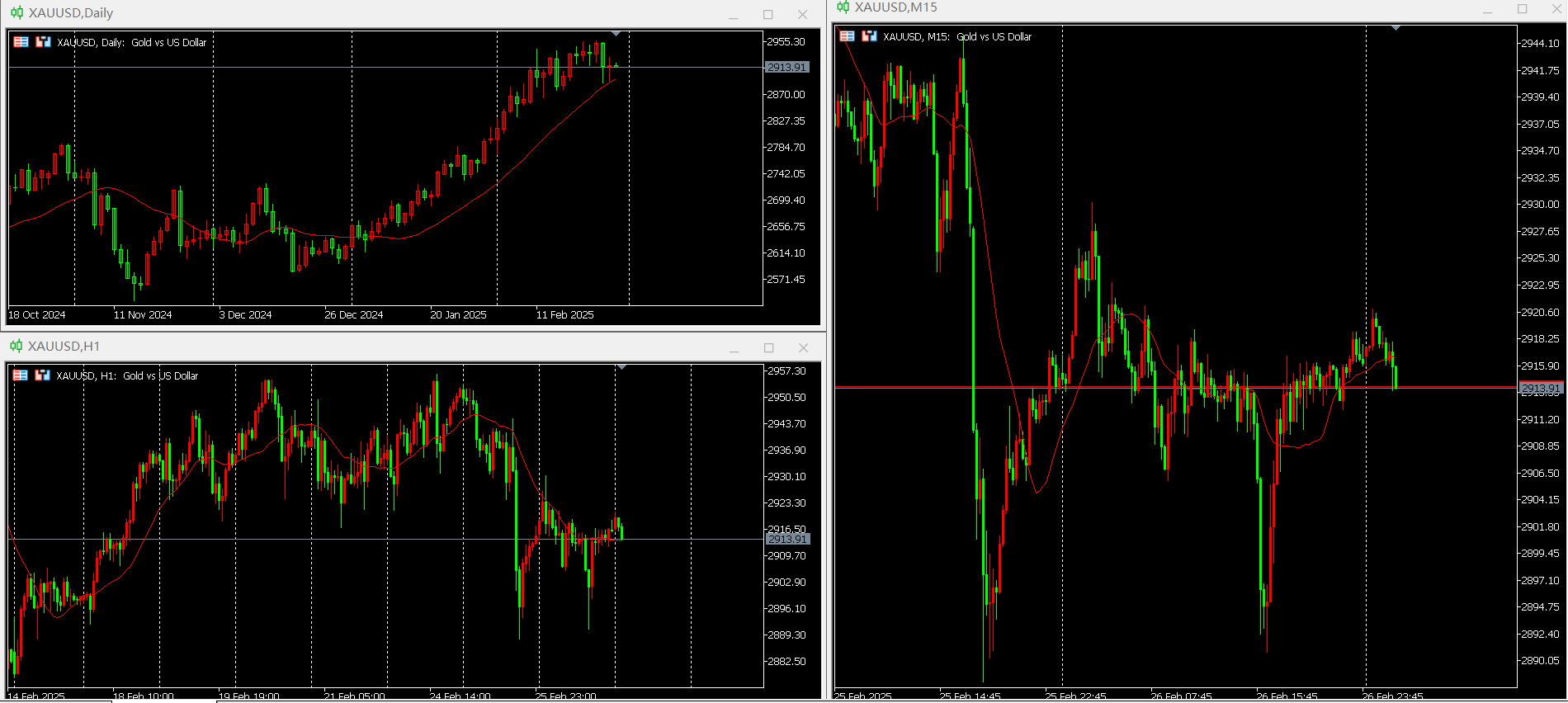Click the 2927.65 price scale label
The height and width of the screenshot is (703, 1568).
point(1540,231)
